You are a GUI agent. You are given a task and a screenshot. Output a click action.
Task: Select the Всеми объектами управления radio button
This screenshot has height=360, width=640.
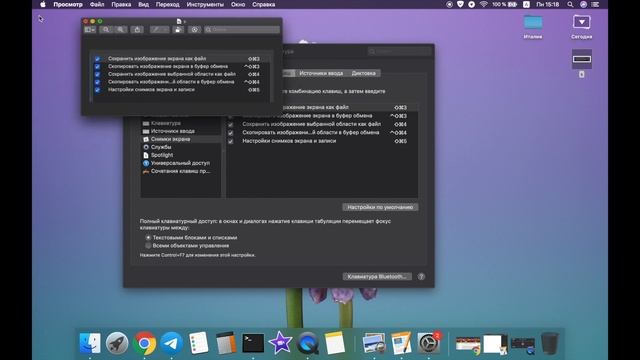tap(148, 246)
